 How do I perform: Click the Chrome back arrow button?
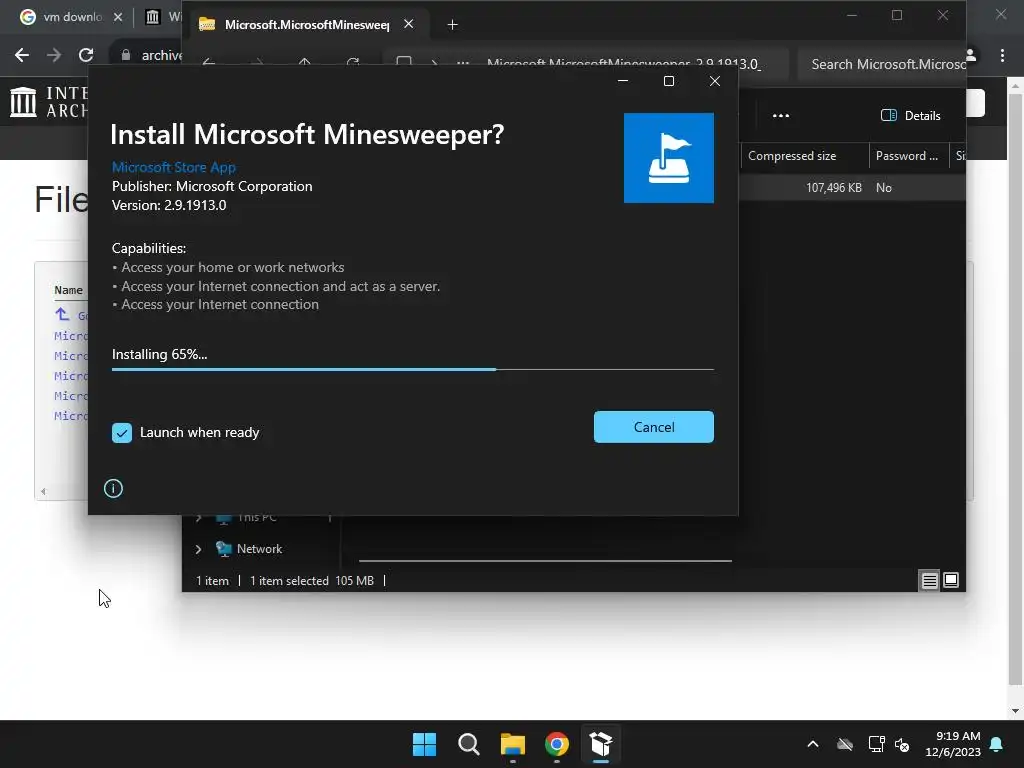click(22, 55)
